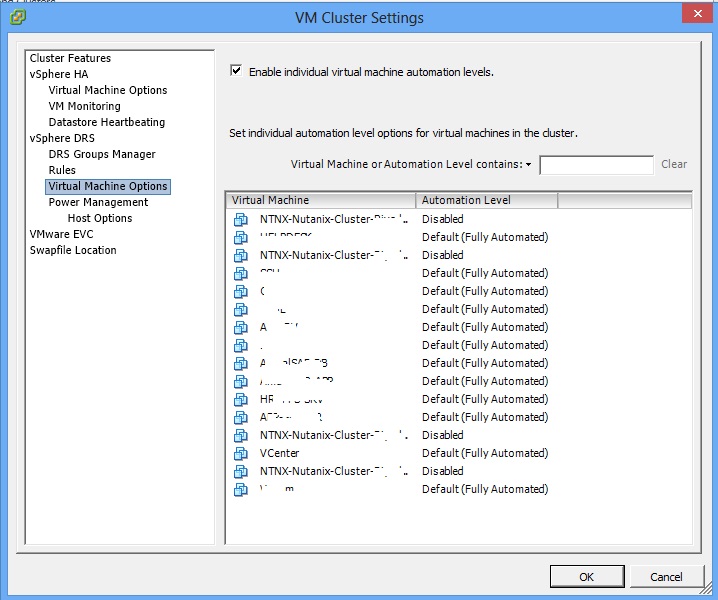Viewport: 718px width, 600px height.
Task: Click the topmost NTNX-Nutanix-Cluster VM icon
Action: click(x=240, y=220)
